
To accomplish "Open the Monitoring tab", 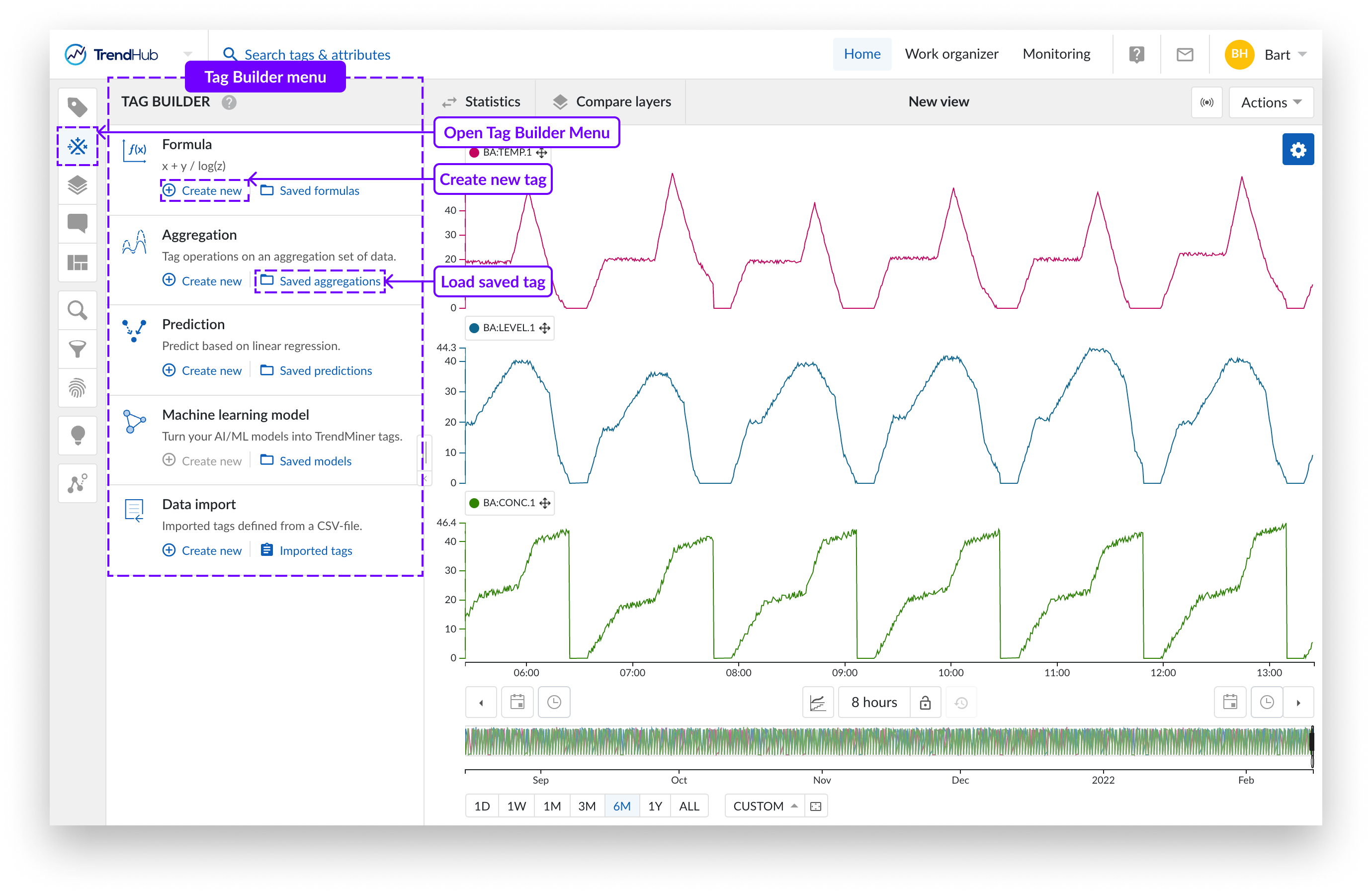I will 1056,54.
